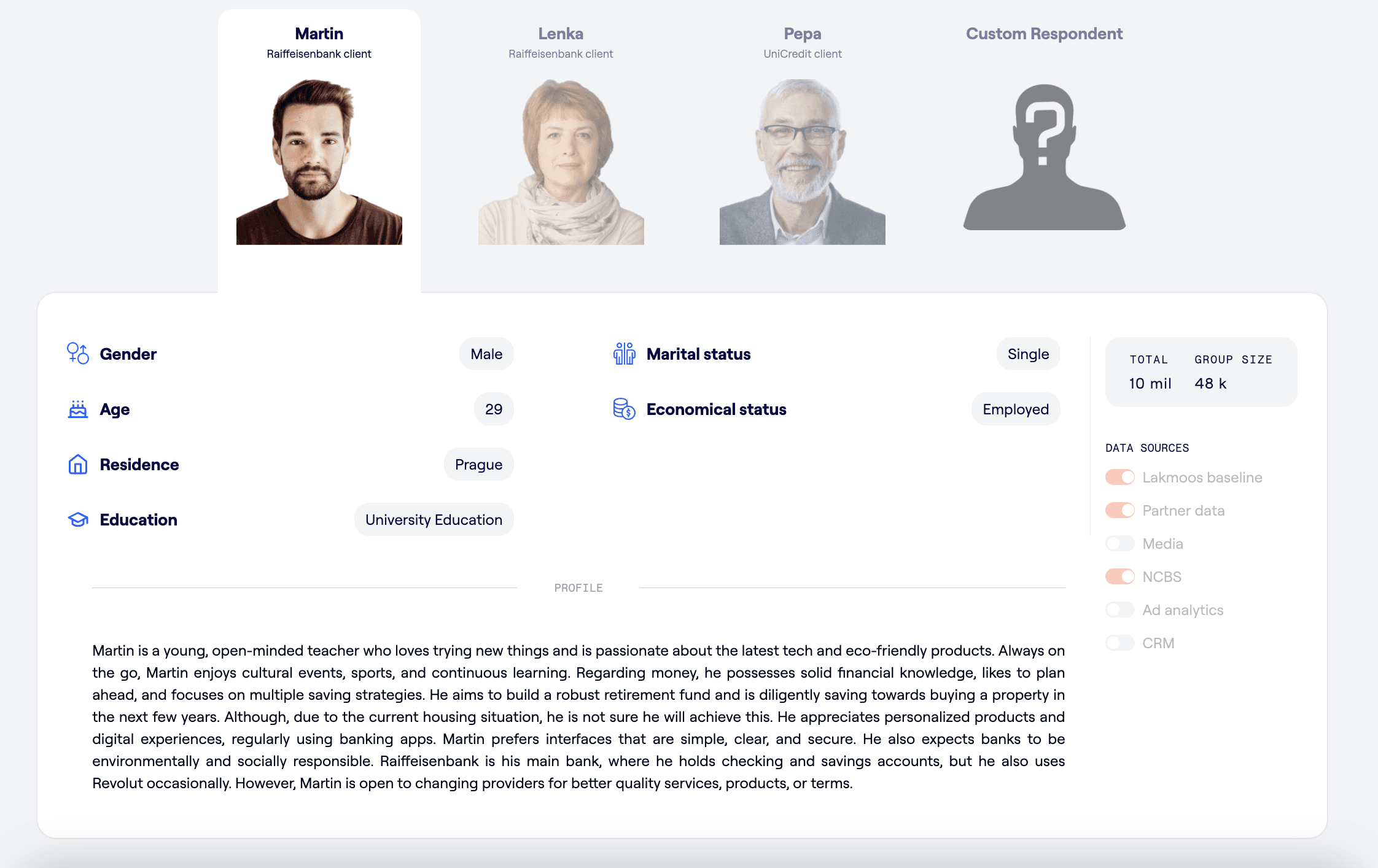The height and width of the screenshot is (868, 1378).
Task: Disable the Partner data switch
Action: [1119, 511]
